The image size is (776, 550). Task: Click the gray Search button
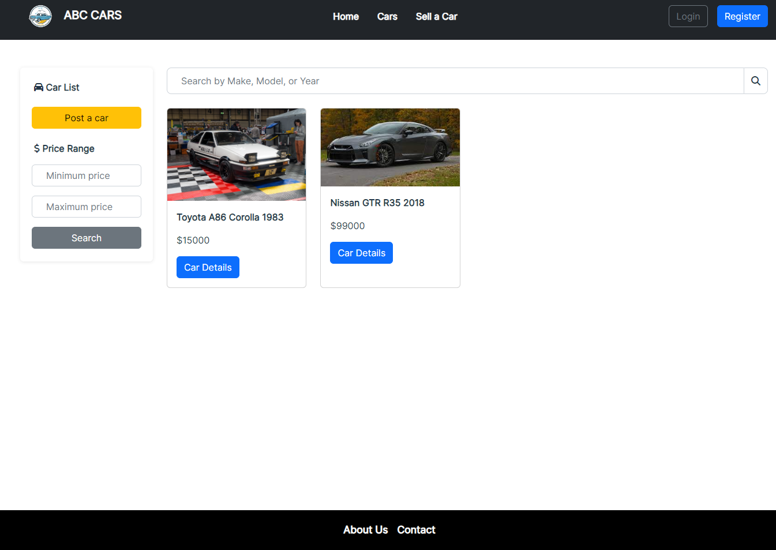click(x=87, y=238)
